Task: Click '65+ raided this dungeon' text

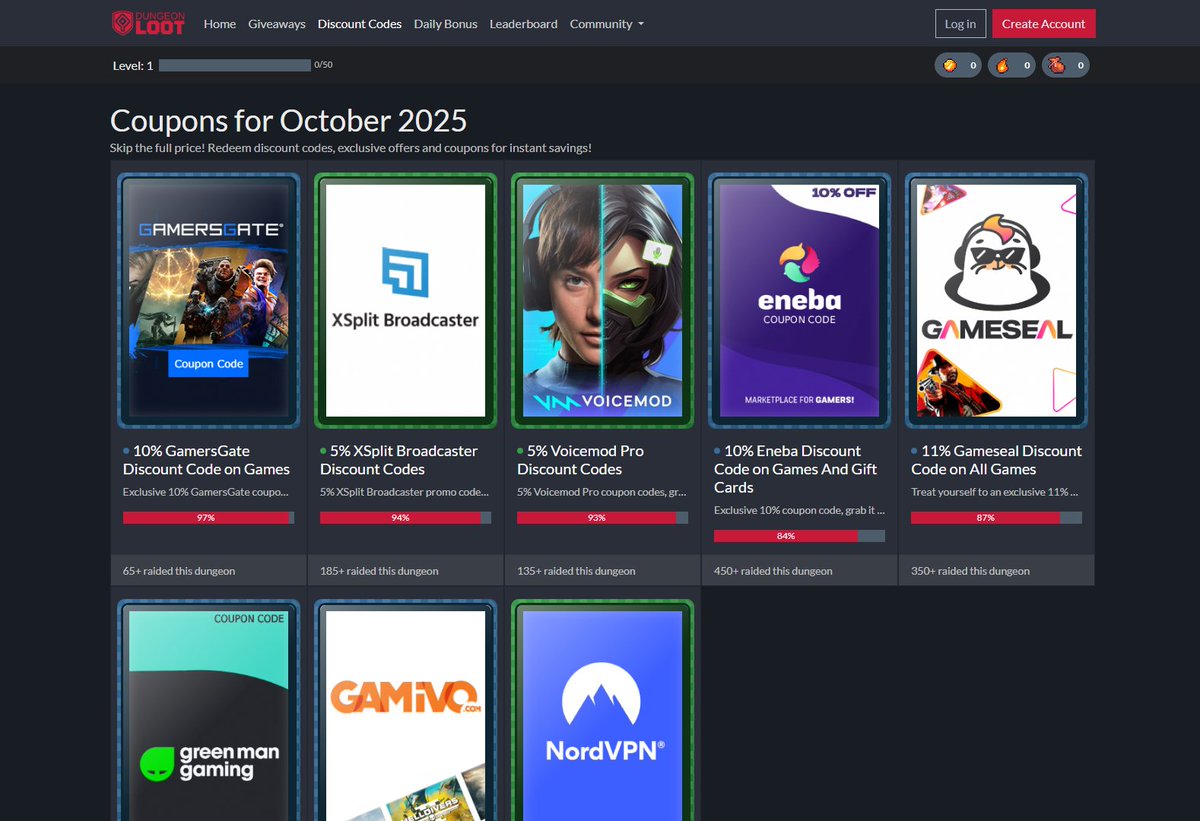Action: pyautogui.click(x=179, y=571)
